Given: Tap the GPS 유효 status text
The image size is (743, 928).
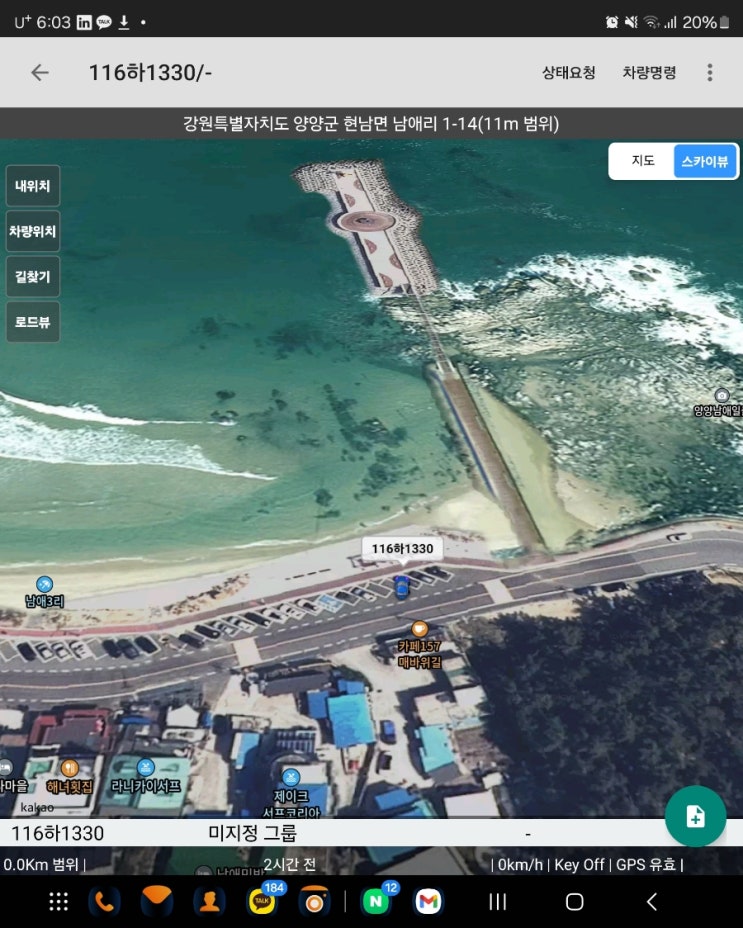Looking at the screenshot, I should pos(645,865).
